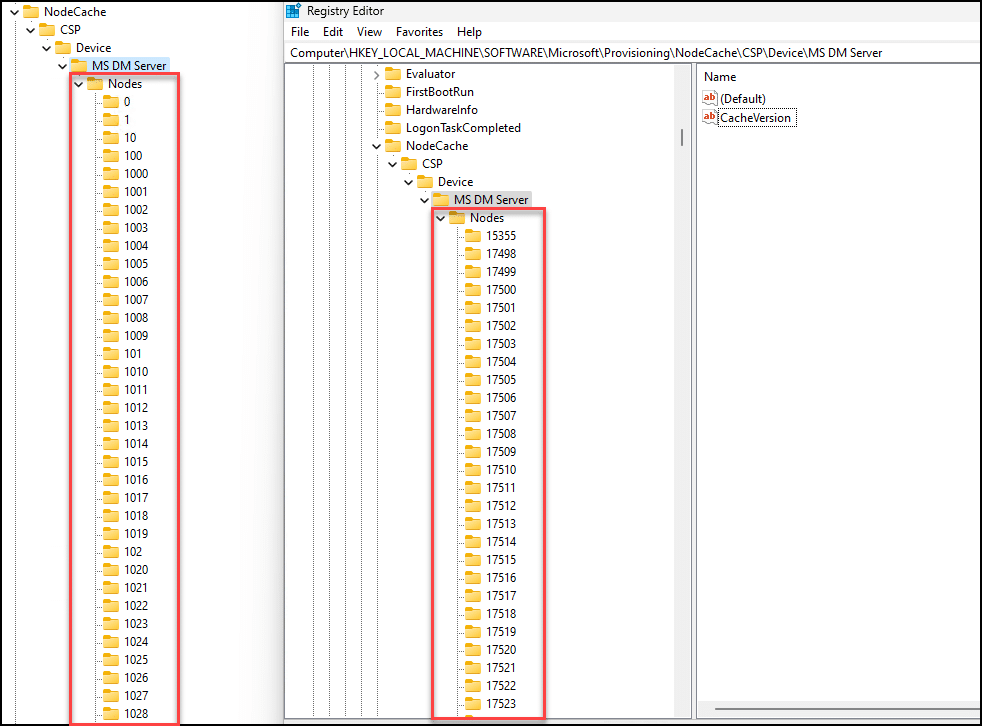Select node 1017 in left tree
Image resolution: width=982 pixels, height=726 pixels.
click(x=136, y=498)
